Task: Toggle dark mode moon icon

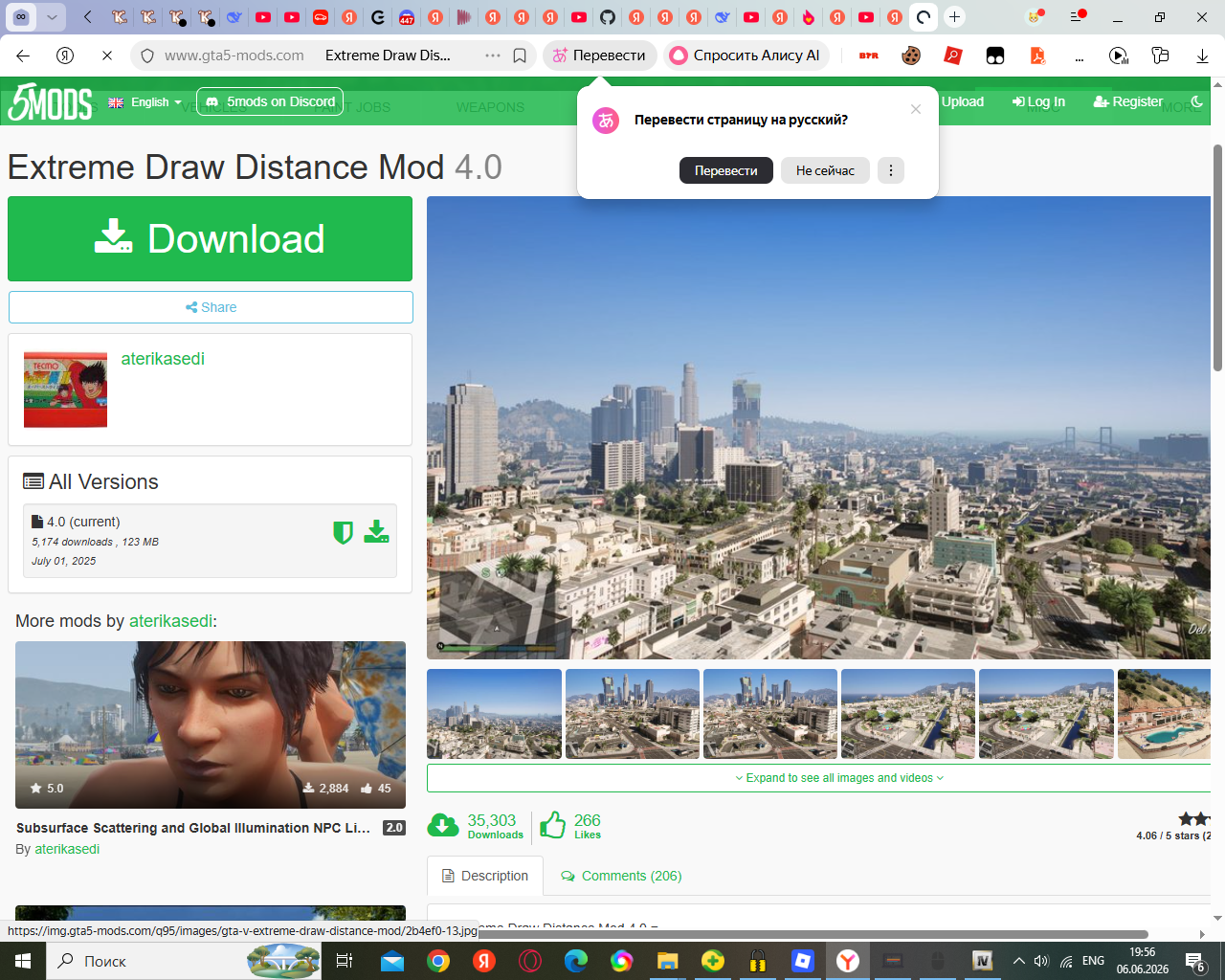Action: tap(1196, 101)
